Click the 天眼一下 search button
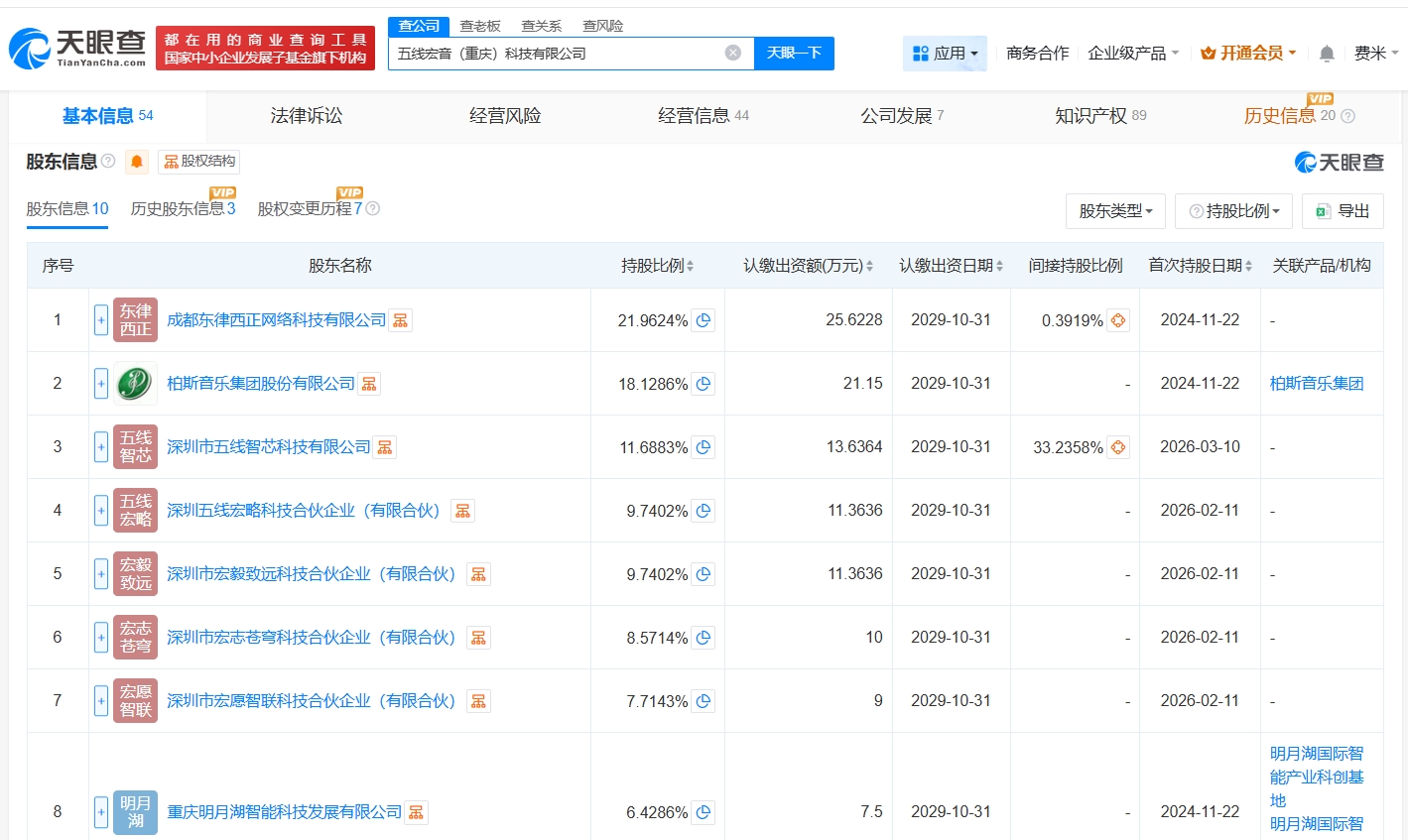 (794, 54)
